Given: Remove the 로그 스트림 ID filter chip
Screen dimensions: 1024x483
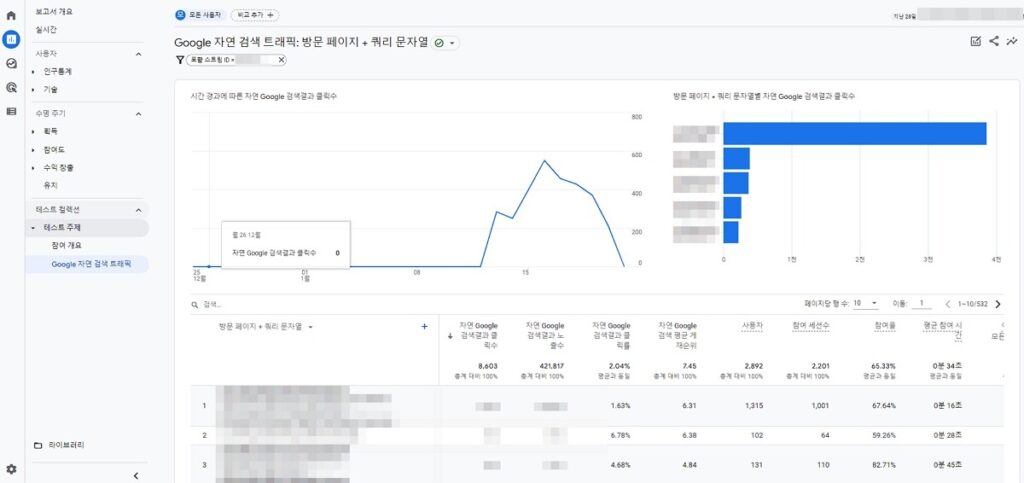Looking at the screenshot, I should coord(281,60).
